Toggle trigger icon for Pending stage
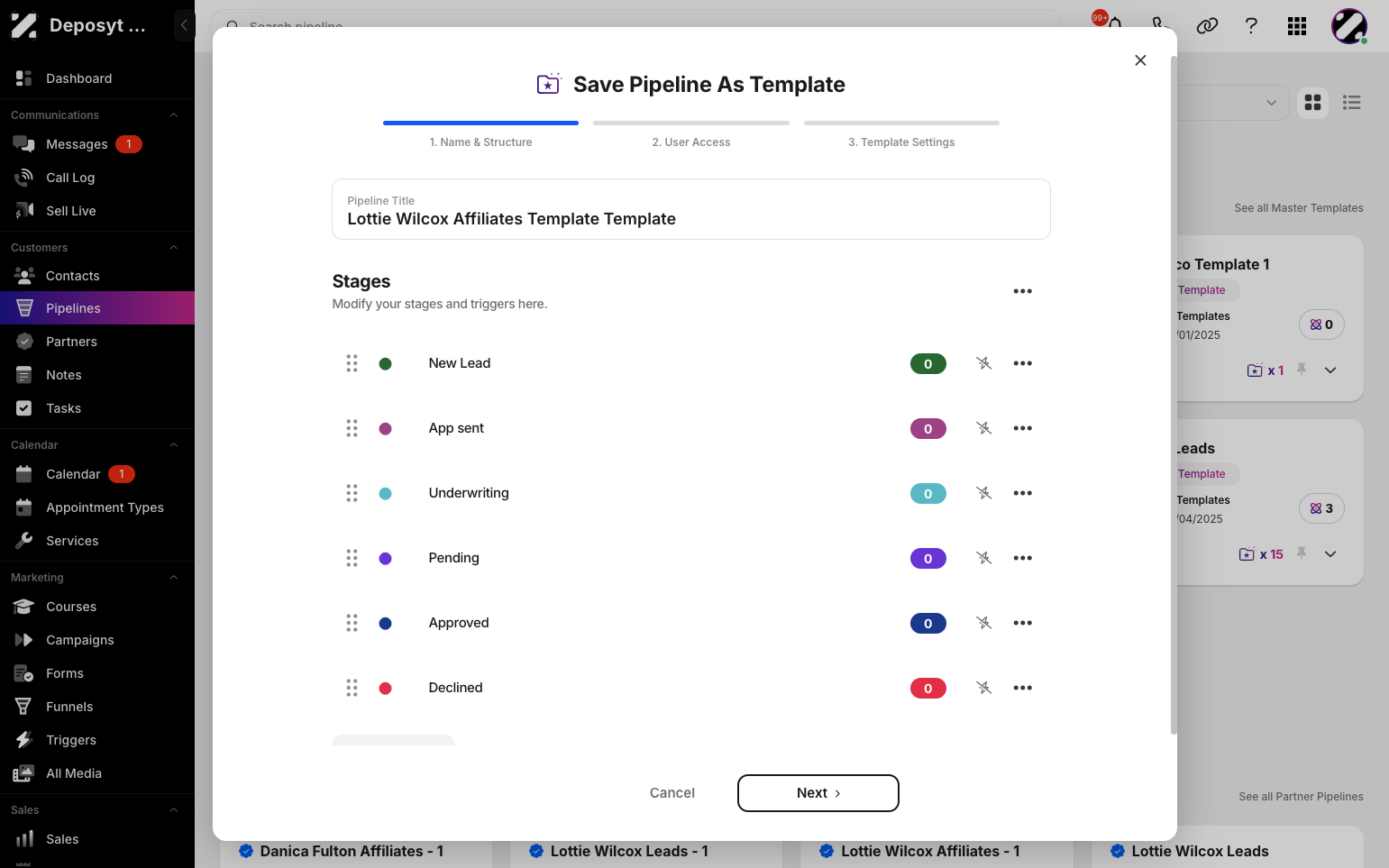The width and height of the screenshot is (1389, 868). click(984, 558)
